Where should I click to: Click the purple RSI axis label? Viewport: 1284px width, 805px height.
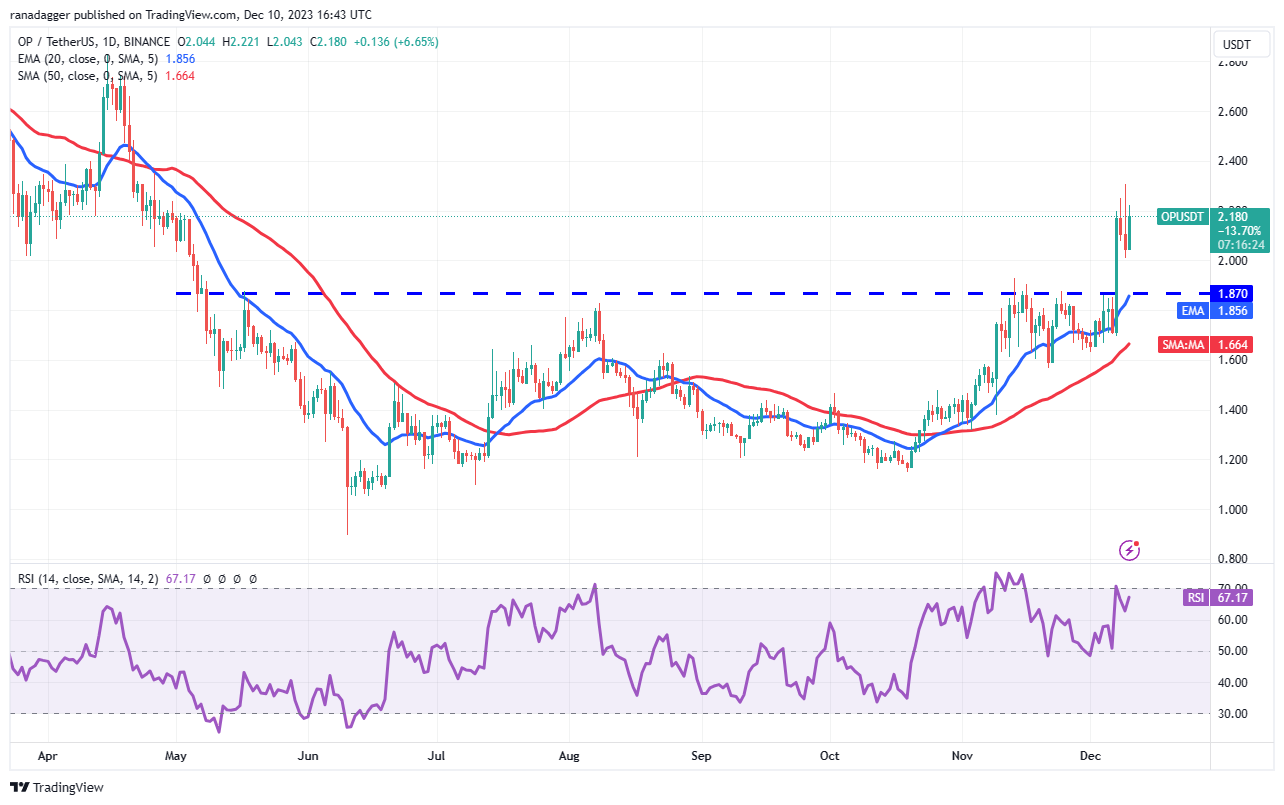click(x=1195, y=598)
